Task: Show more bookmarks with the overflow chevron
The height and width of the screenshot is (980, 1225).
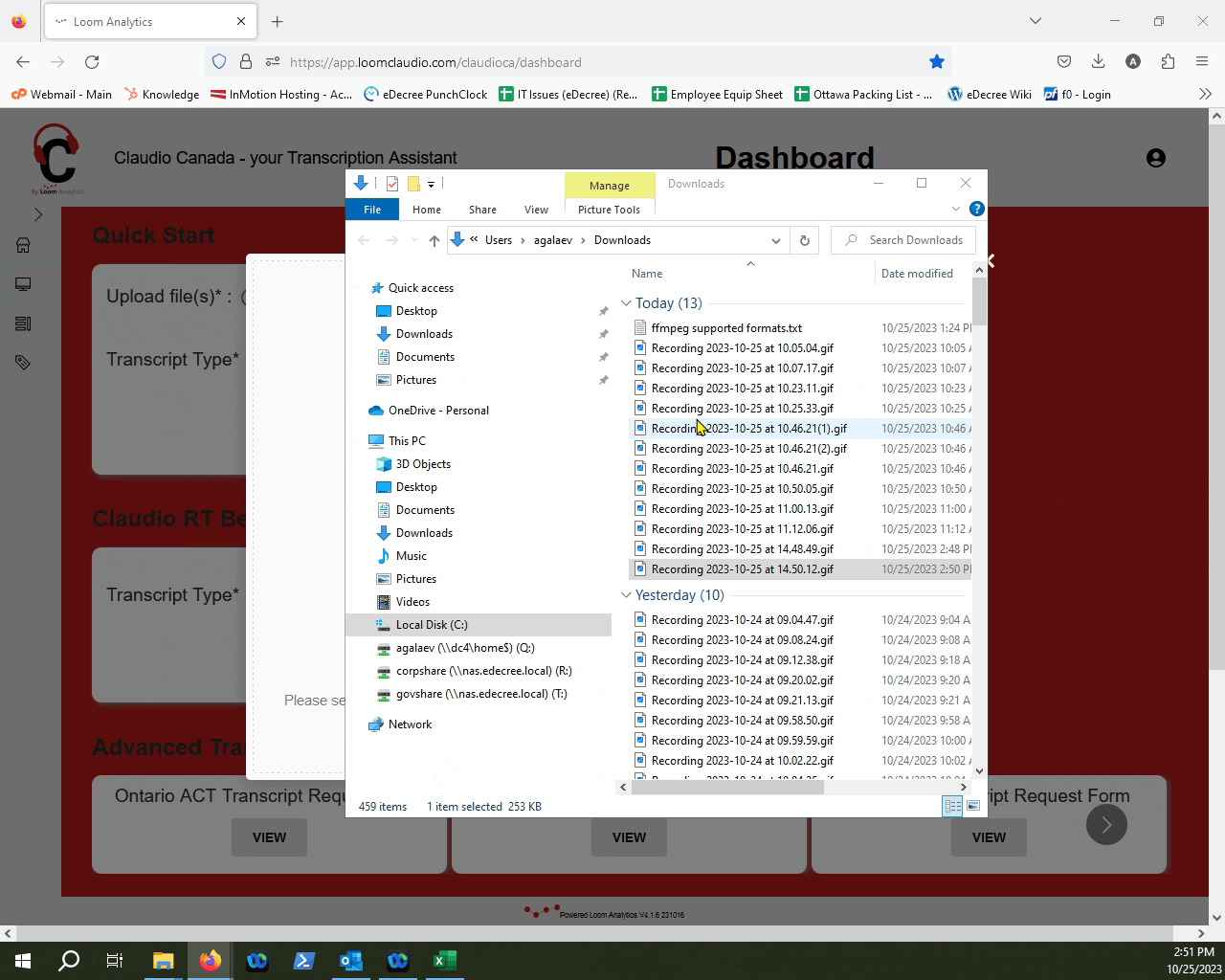Action: coord(1205,94)
